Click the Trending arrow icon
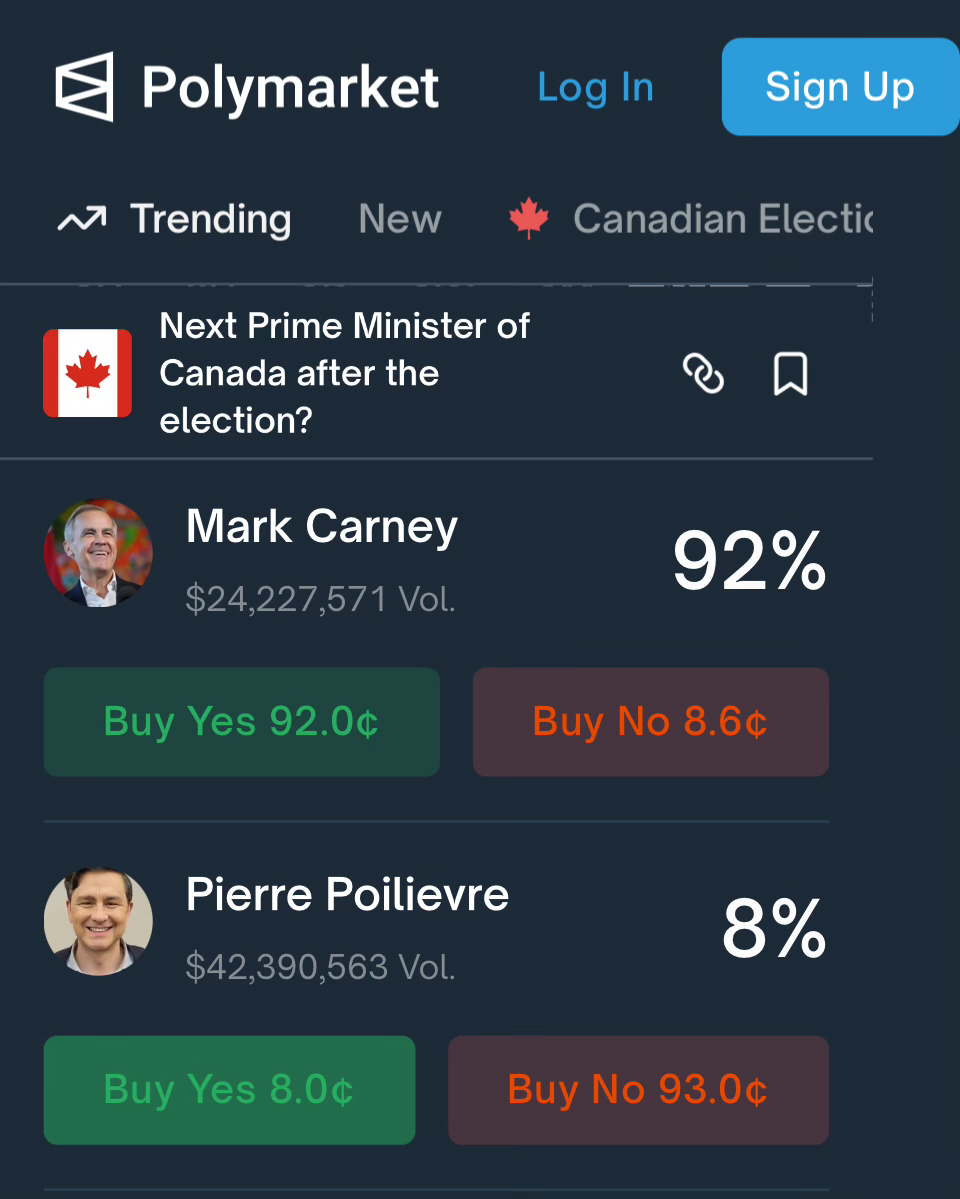 click(x=81, y=219)
